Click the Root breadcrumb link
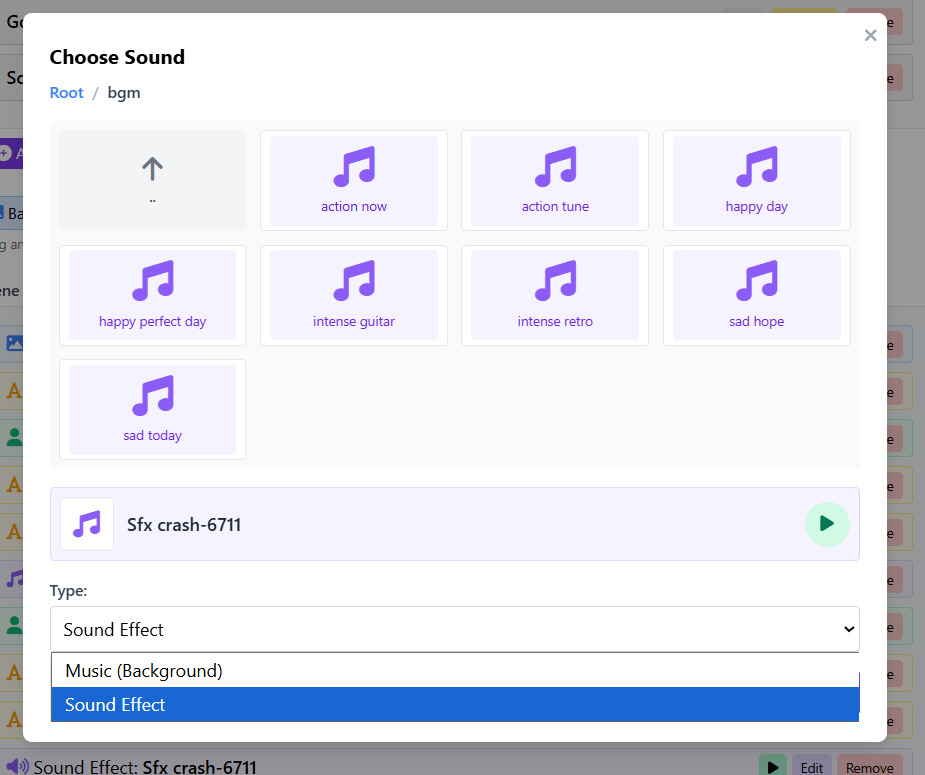Screen dimensions: 925x775 67,93
